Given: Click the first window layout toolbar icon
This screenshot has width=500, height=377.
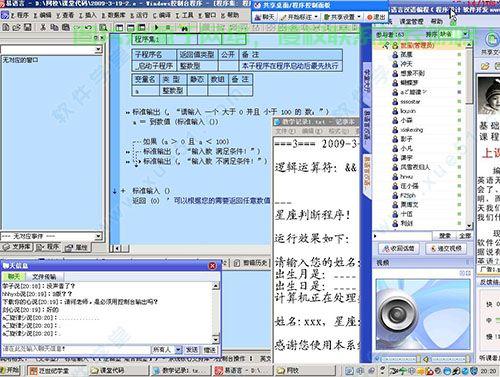Looking at the screenshot, I should [119, 27].
